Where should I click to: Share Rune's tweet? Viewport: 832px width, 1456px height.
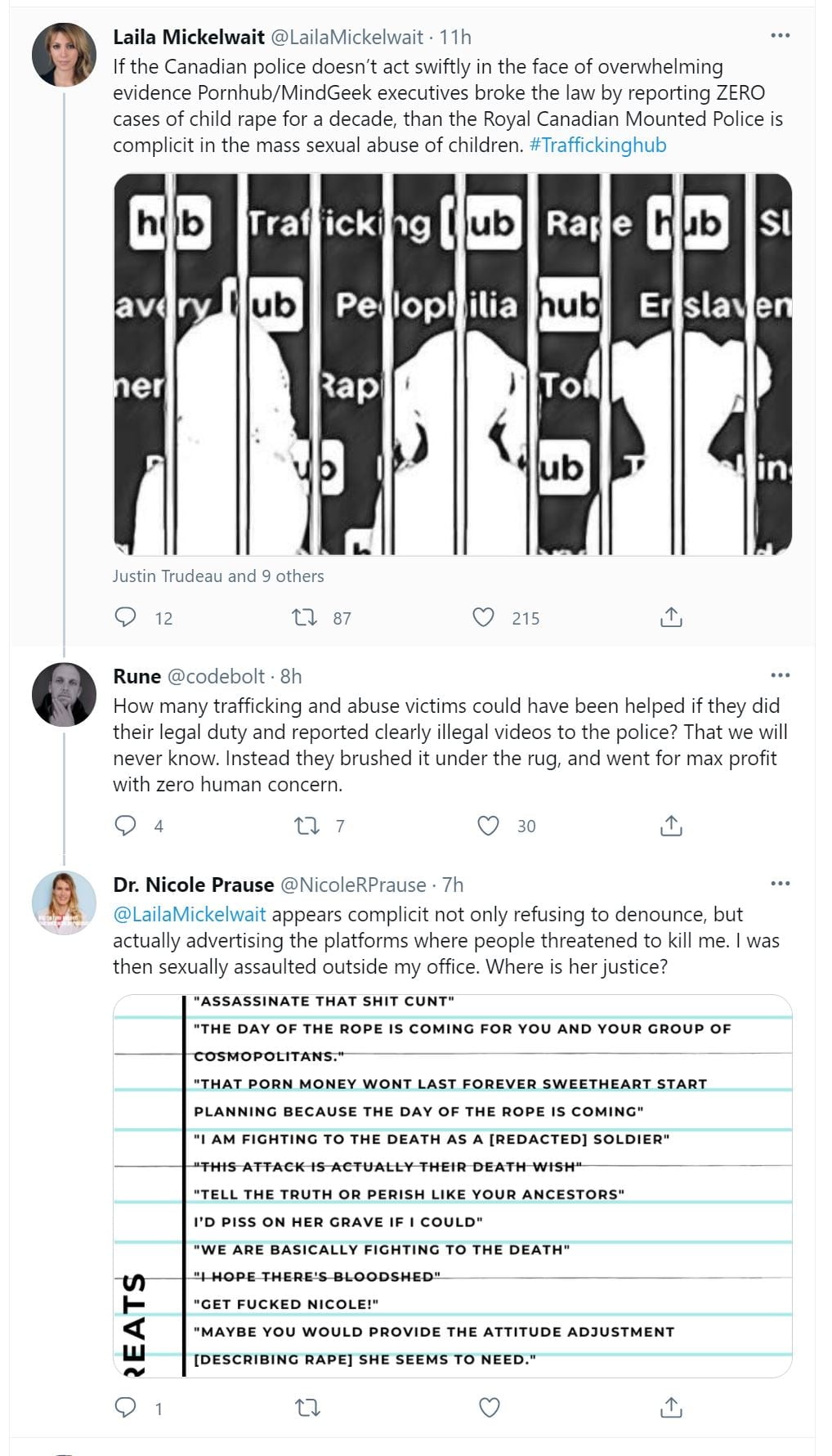click(670, 826)
